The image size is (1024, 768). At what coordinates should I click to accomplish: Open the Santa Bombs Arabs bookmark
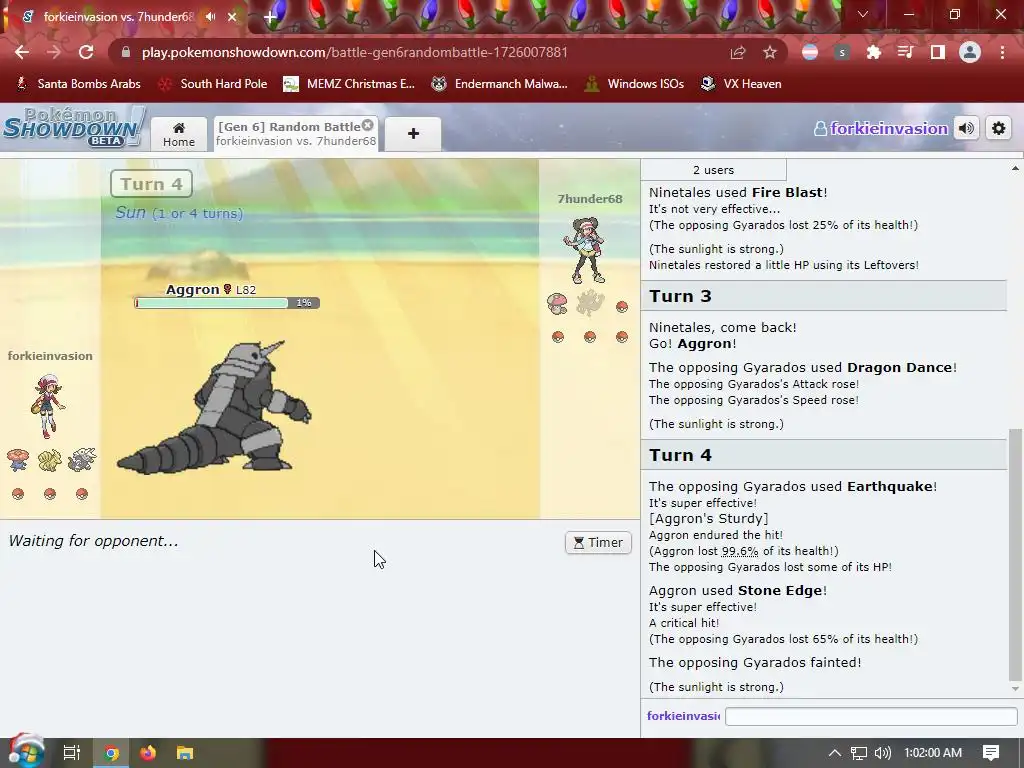coord(78,84)
